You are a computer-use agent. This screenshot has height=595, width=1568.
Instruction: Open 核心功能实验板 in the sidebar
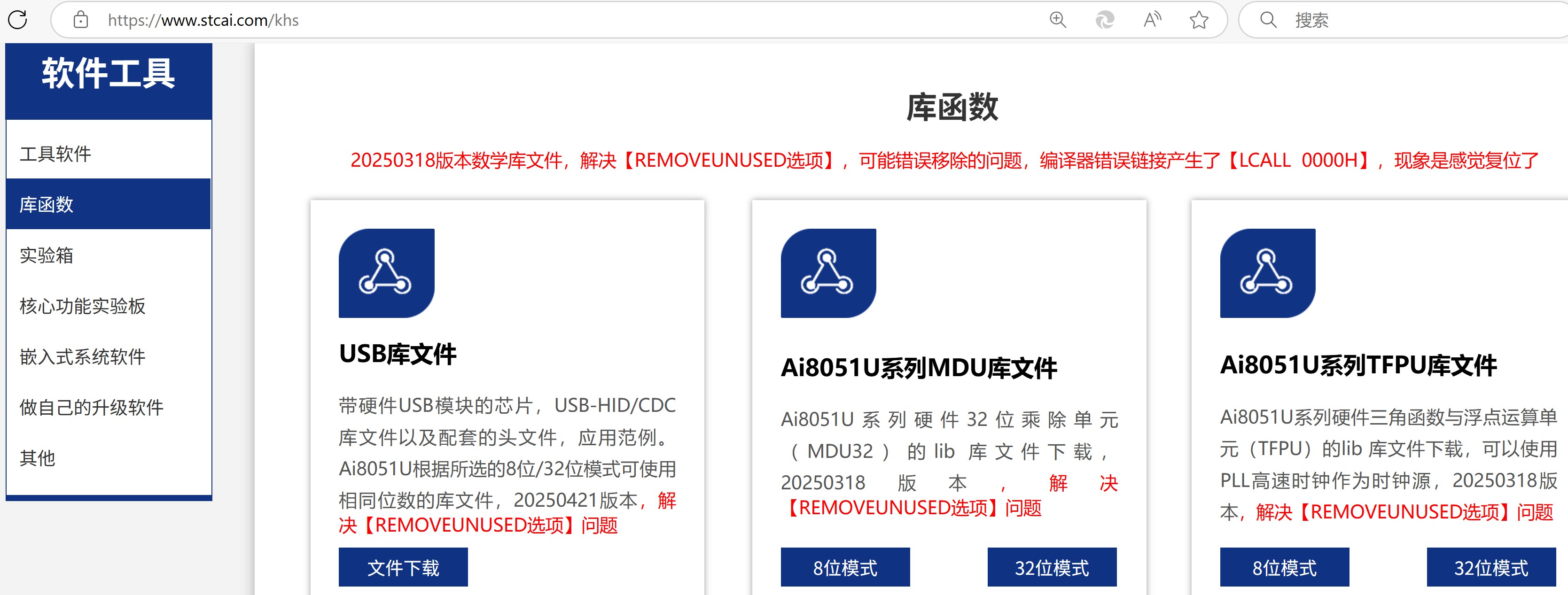click(x=109, y=305)
